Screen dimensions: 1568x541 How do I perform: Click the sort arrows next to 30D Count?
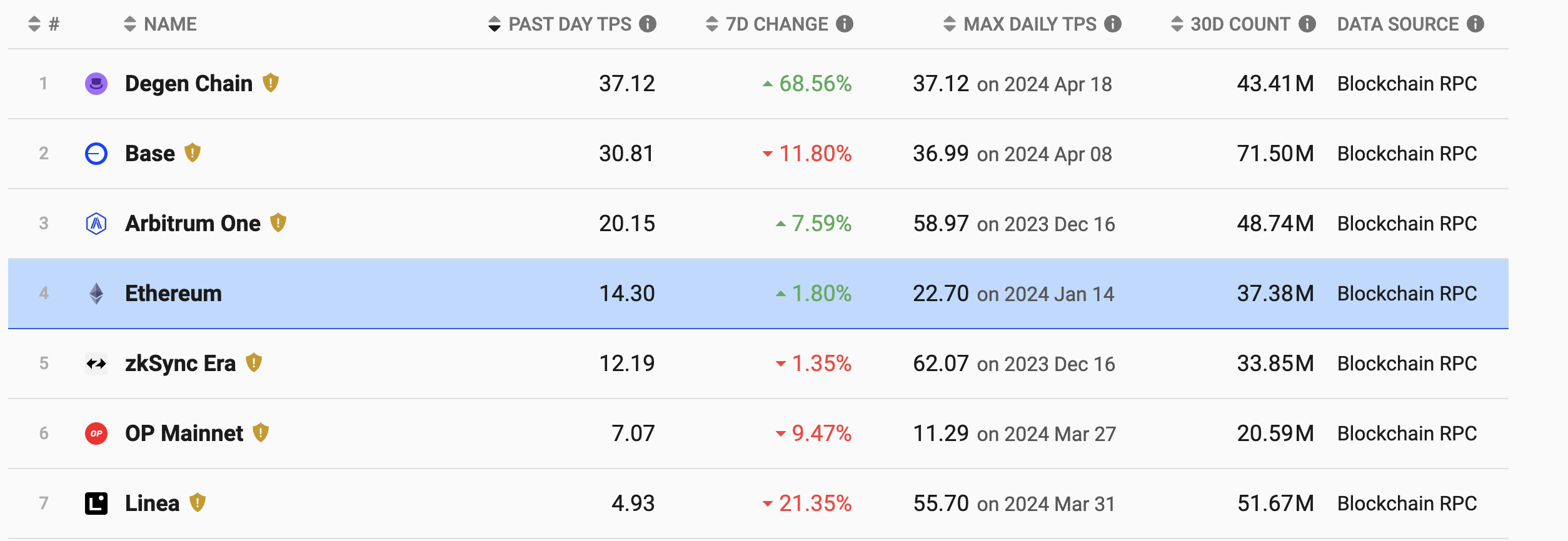[x=1177, y=24]
